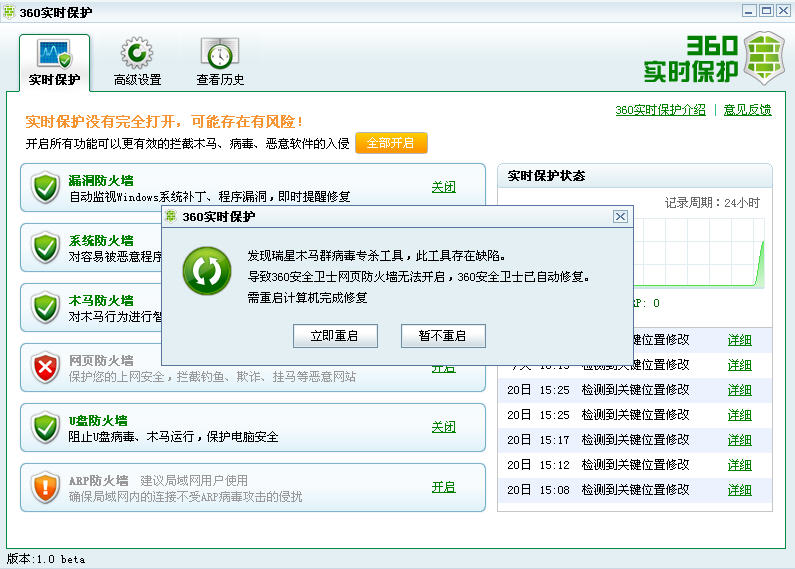Screen dimensions: 795x569
Task: Turn on ARP防火墙 via 开启 link
Action: 444,487
